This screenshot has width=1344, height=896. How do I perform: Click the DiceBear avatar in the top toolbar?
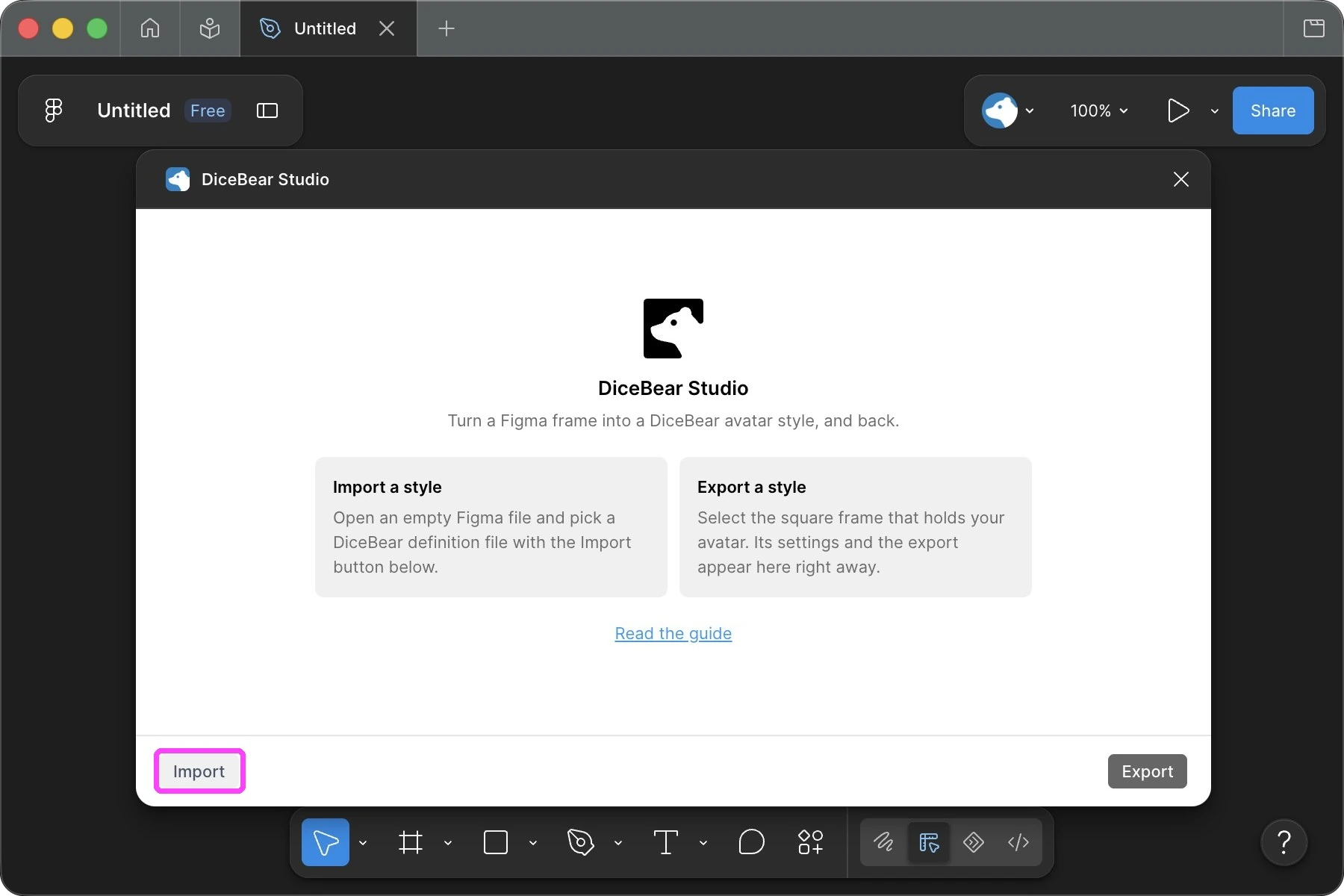point(1000,111)
